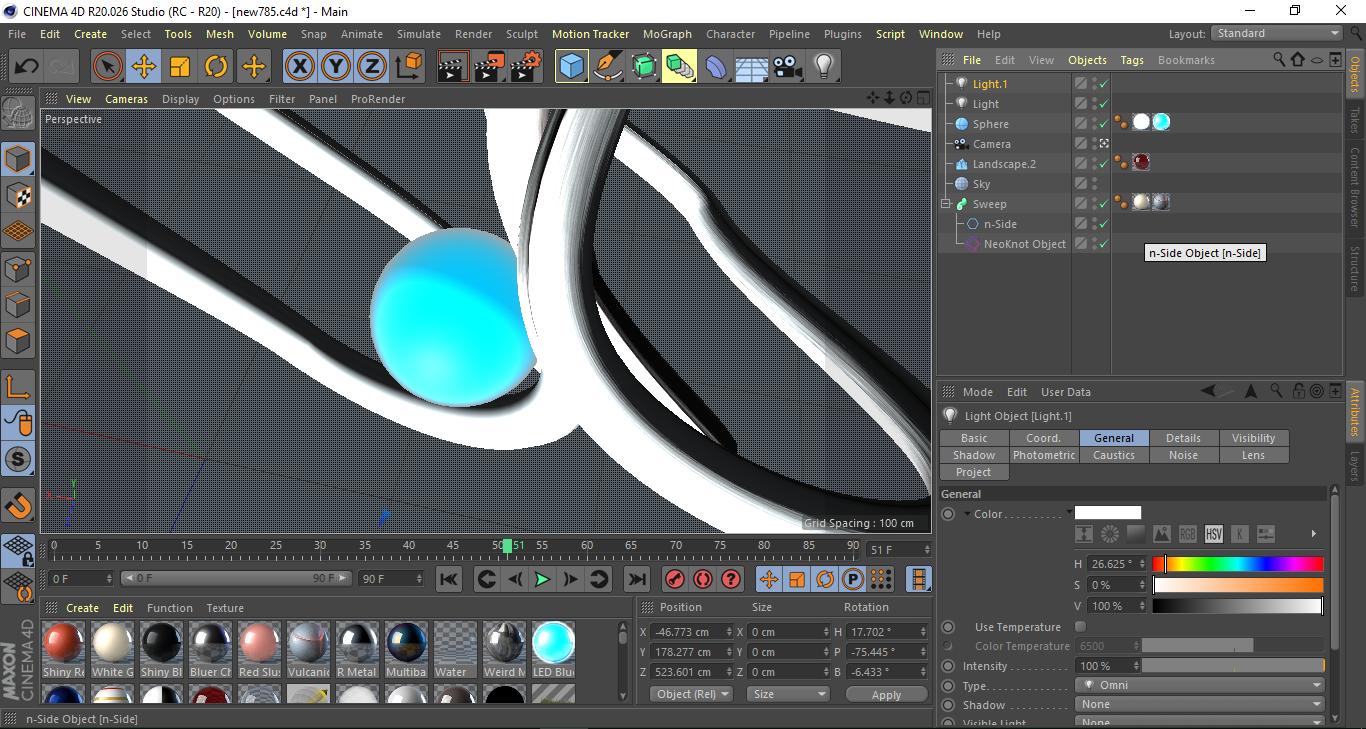1366x729 pixels.
Task: Switch to the Shadow tab
Action: 974,455
